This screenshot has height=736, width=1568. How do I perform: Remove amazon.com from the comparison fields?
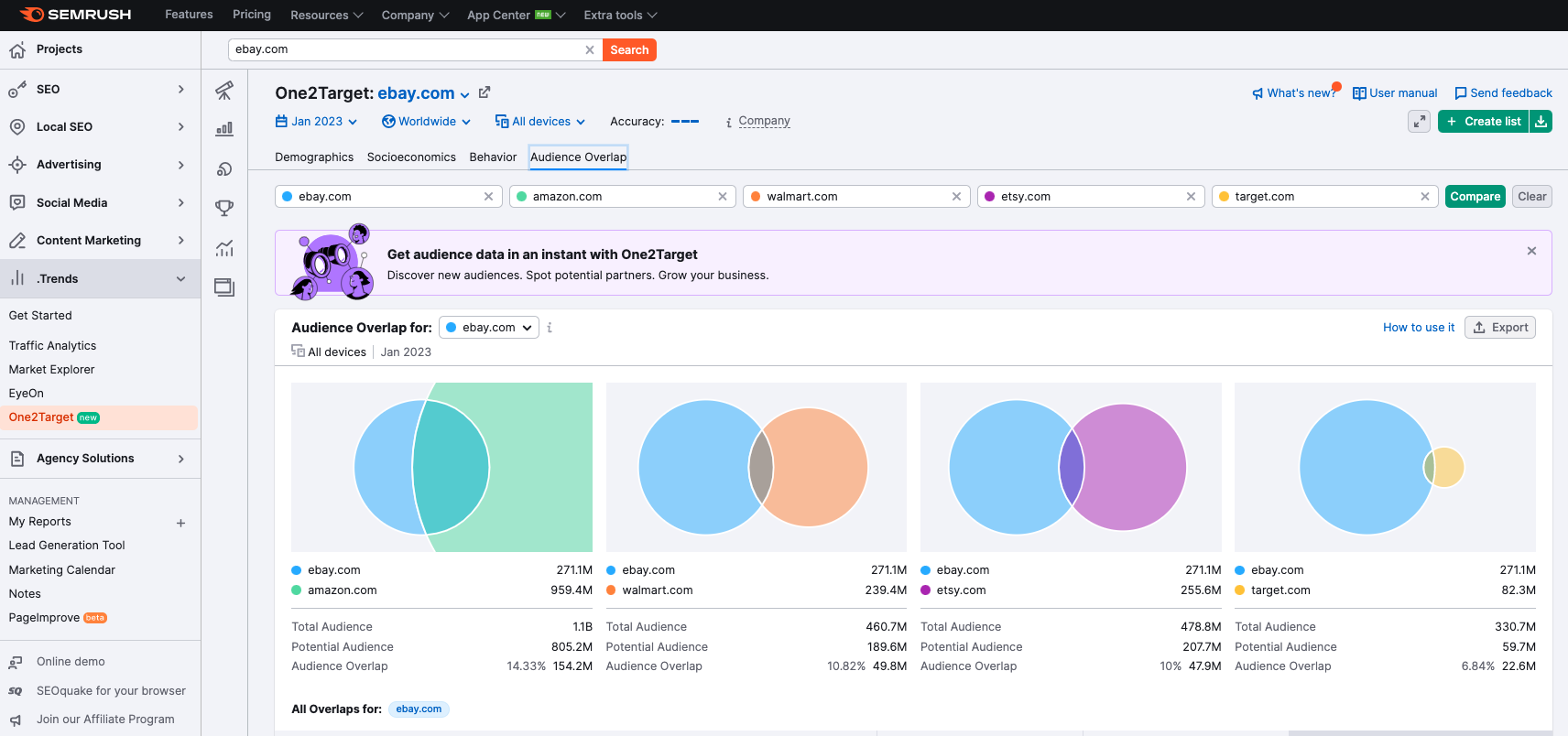click(723, 197)
